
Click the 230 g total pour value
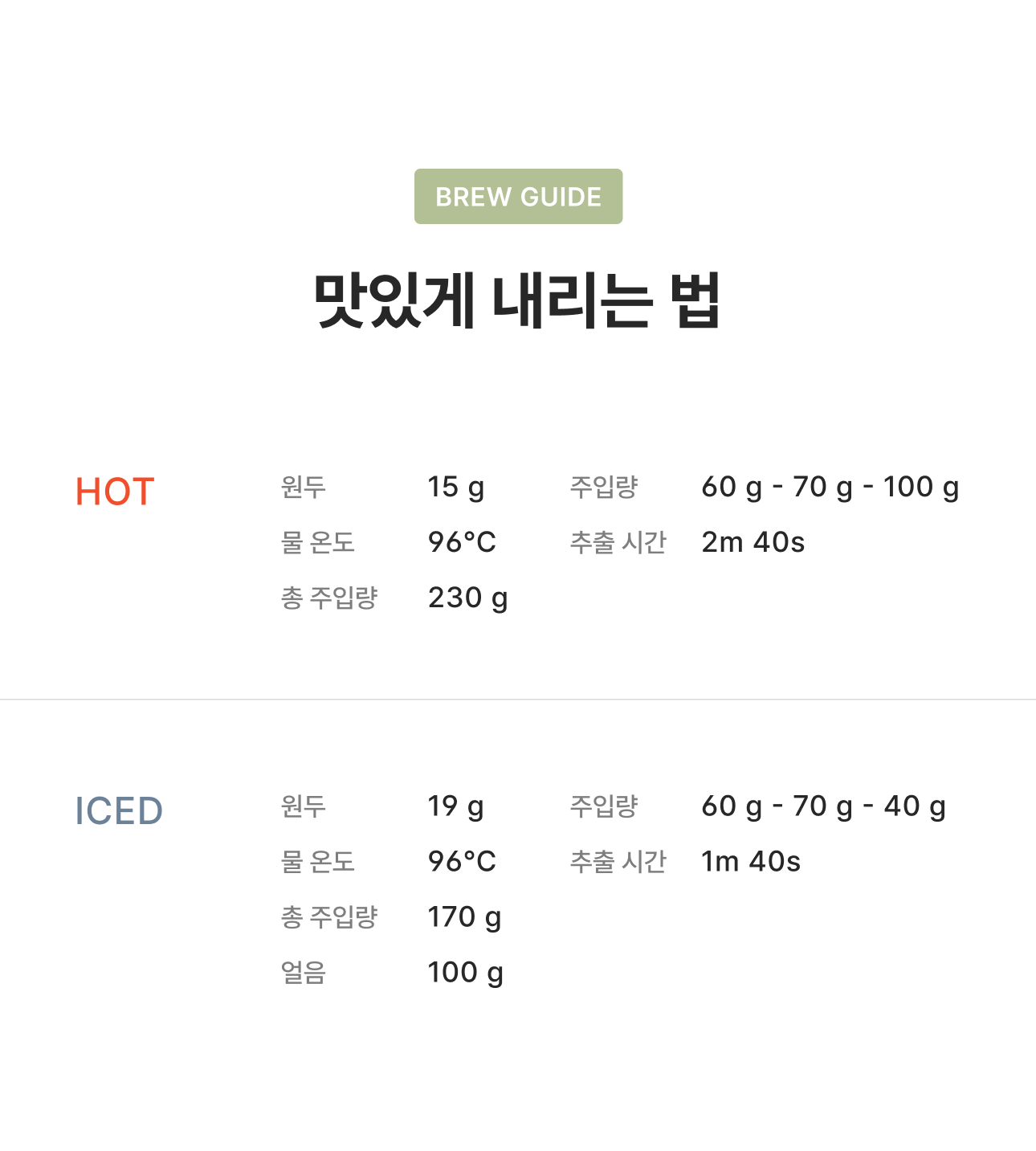coord(467,598)
